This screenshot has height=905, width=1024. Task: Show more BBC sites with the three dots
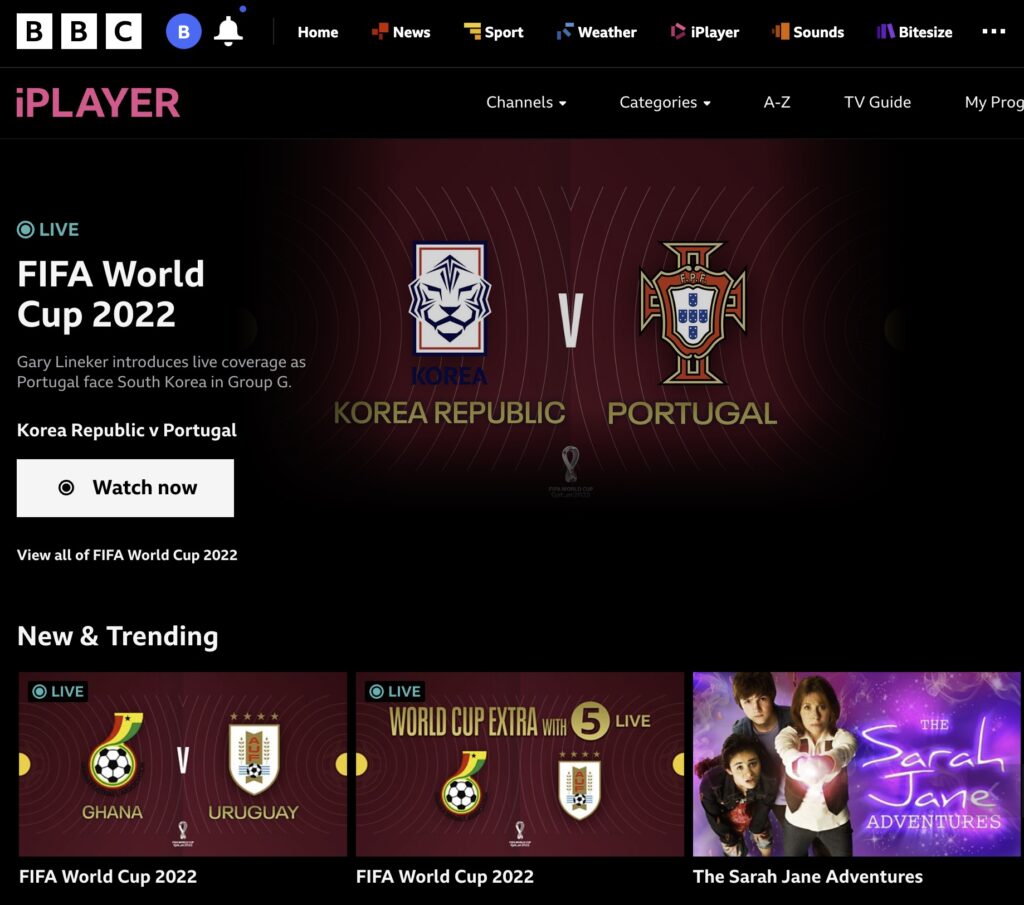pyautogui.click(x=994, y=31)
